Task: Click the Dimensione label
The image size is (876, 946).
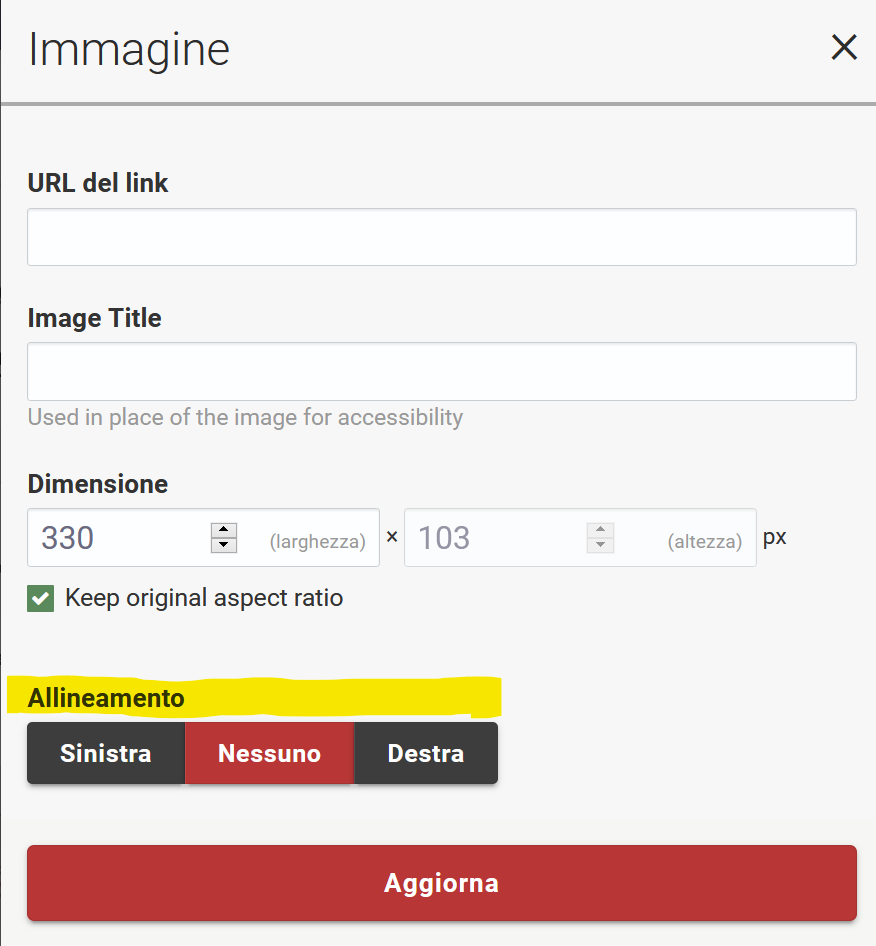Action: click(98, 484)
